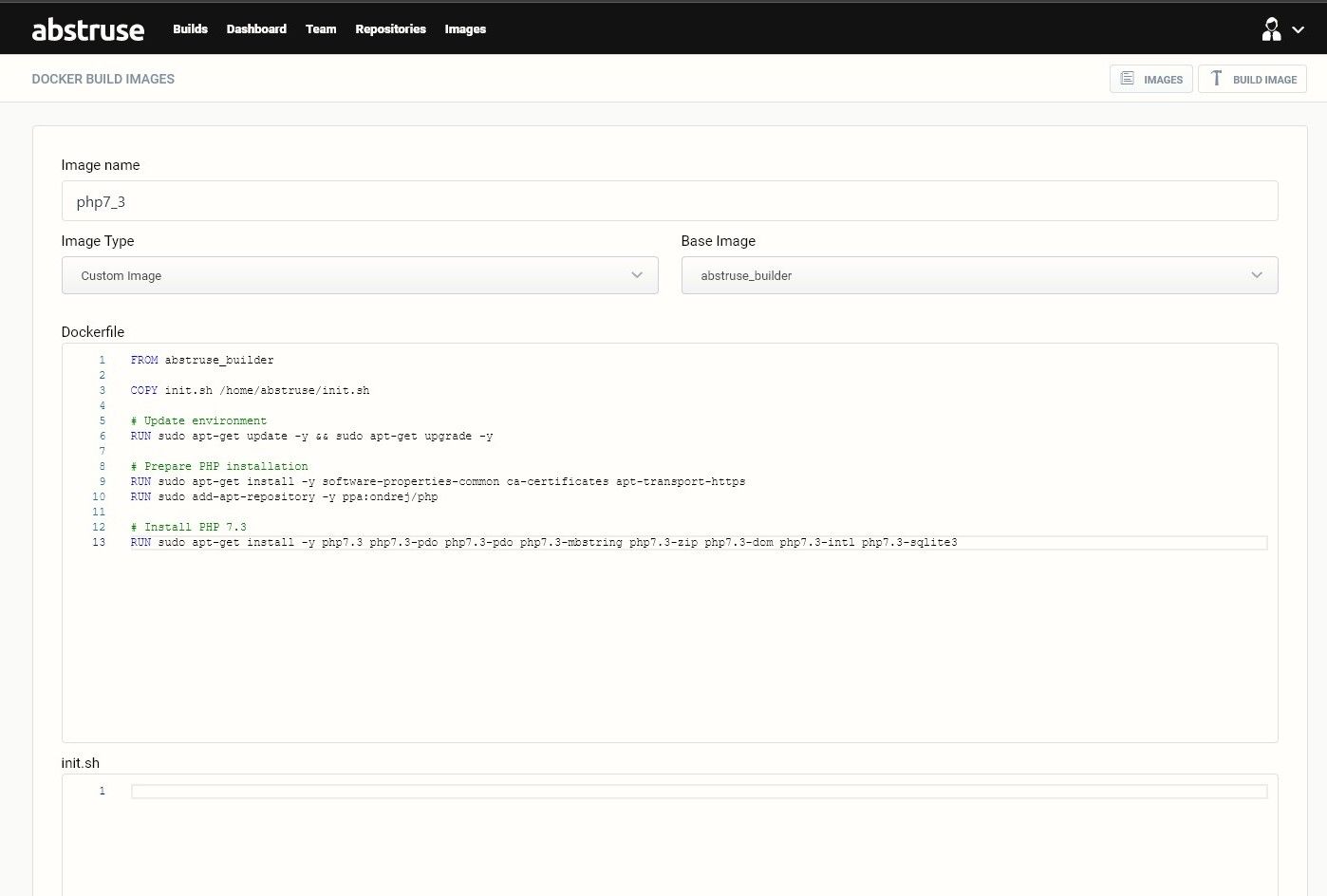Click line 1 of init.sh editor

699,792
